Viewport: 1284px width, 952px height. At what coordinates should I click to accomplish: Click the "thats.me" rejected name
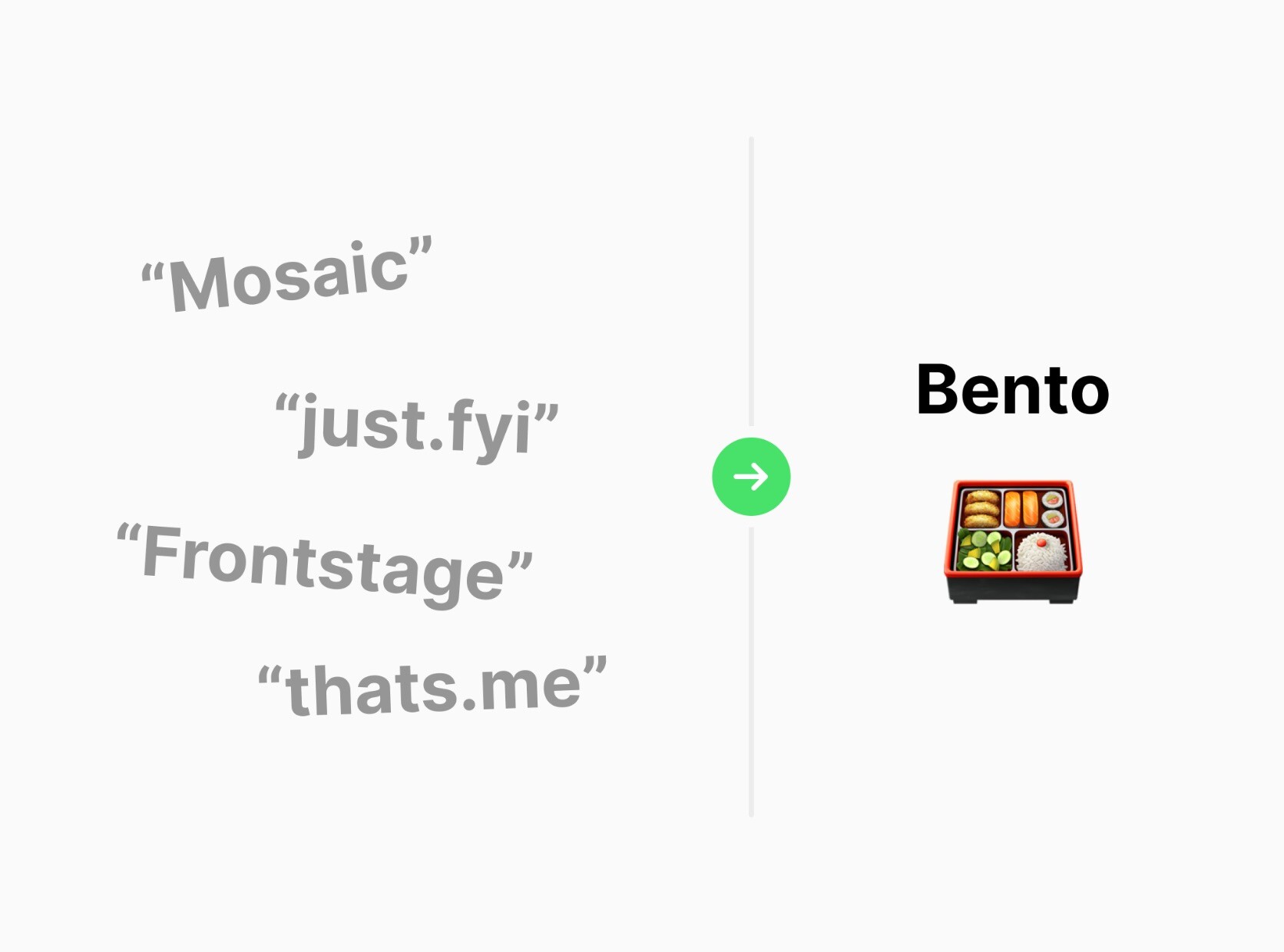coord(432,687)
